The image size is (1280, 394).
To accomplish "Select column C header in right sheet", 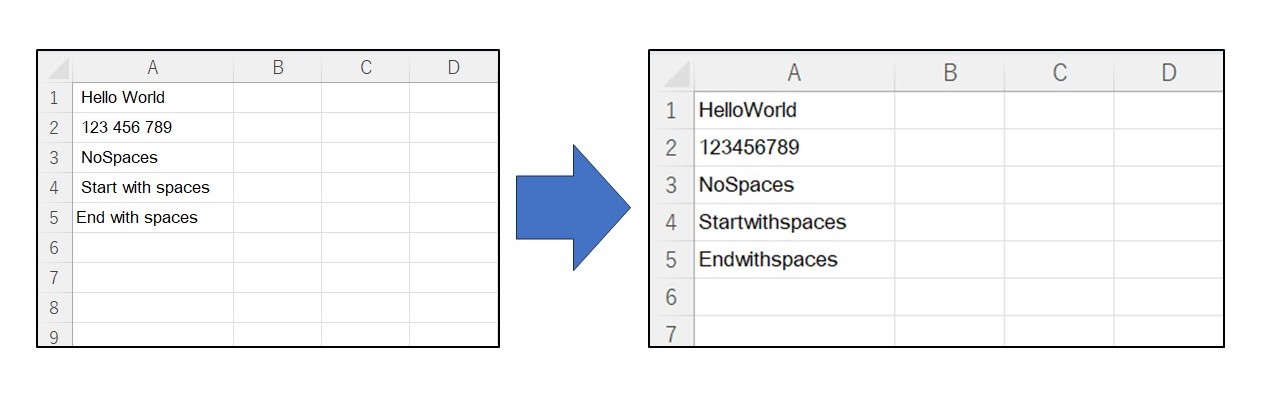I will click(1059, 72).
